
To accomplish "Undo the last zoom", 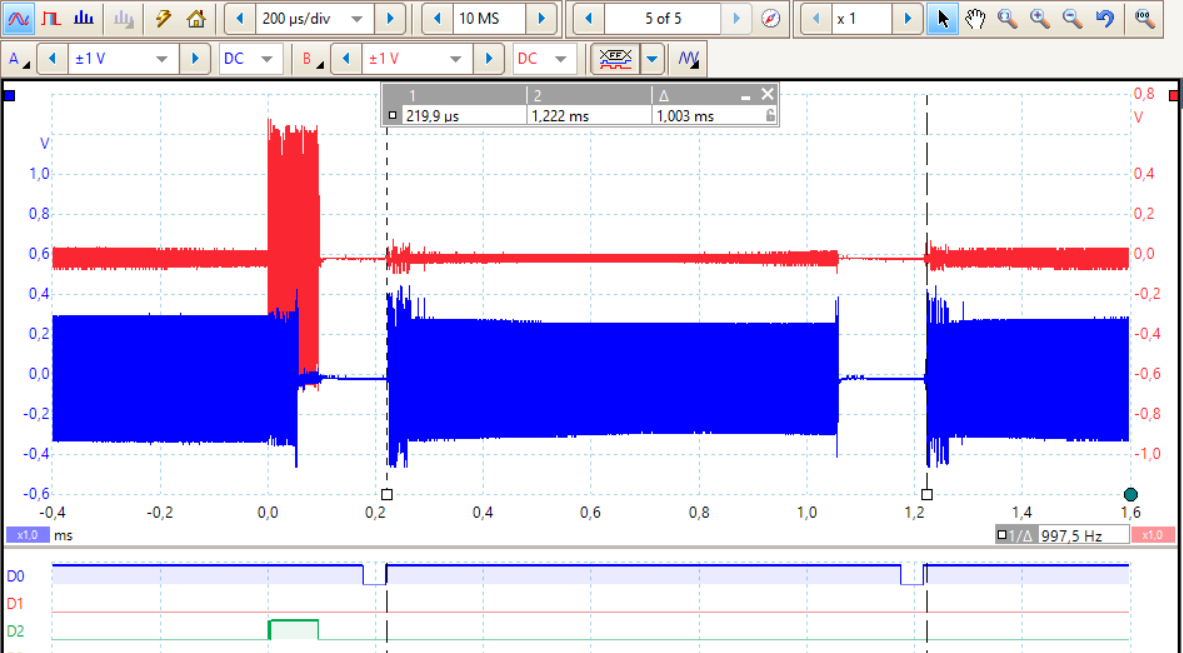I will [x=1104, y=18].
